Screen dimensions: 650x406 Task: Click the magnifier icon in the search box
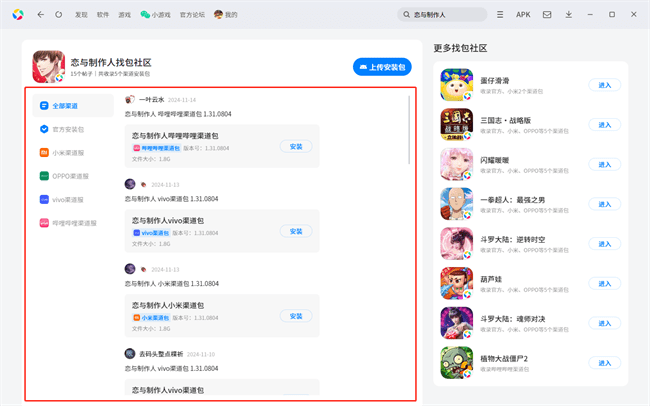coord(407,15)
